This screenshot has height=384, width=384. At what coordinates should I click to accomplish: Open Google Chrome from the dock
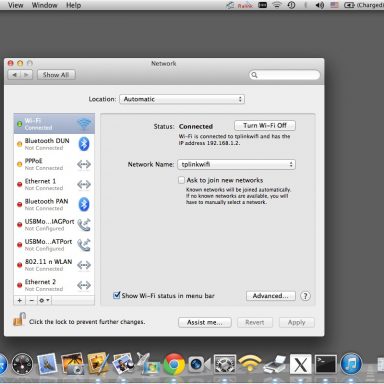coord(174,364)
